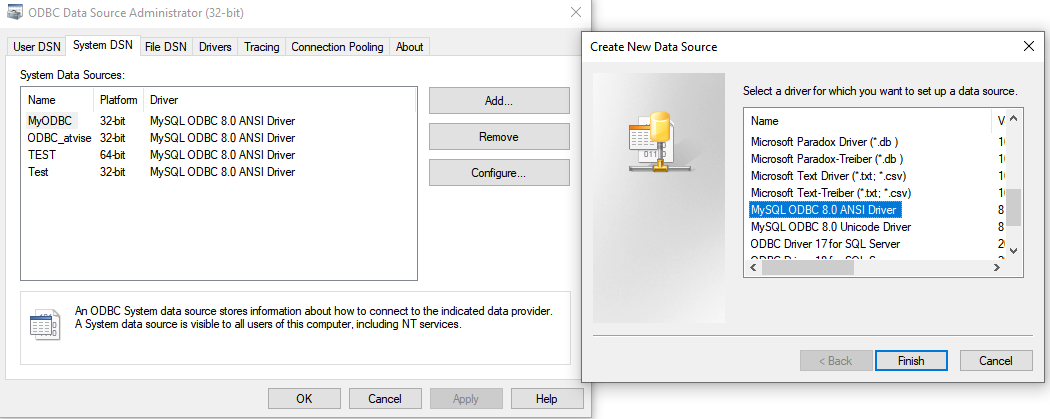Screen dimensions: 1050x419
Task: Open the User DSN tab
Action: 36,47
